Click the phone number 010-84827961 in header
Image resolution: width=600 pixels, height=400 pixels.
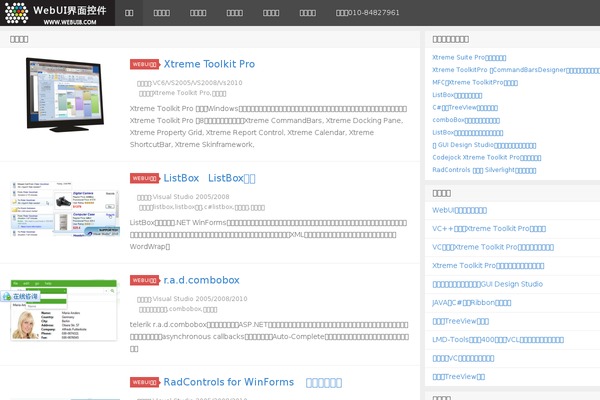click(x=374, y=13)
